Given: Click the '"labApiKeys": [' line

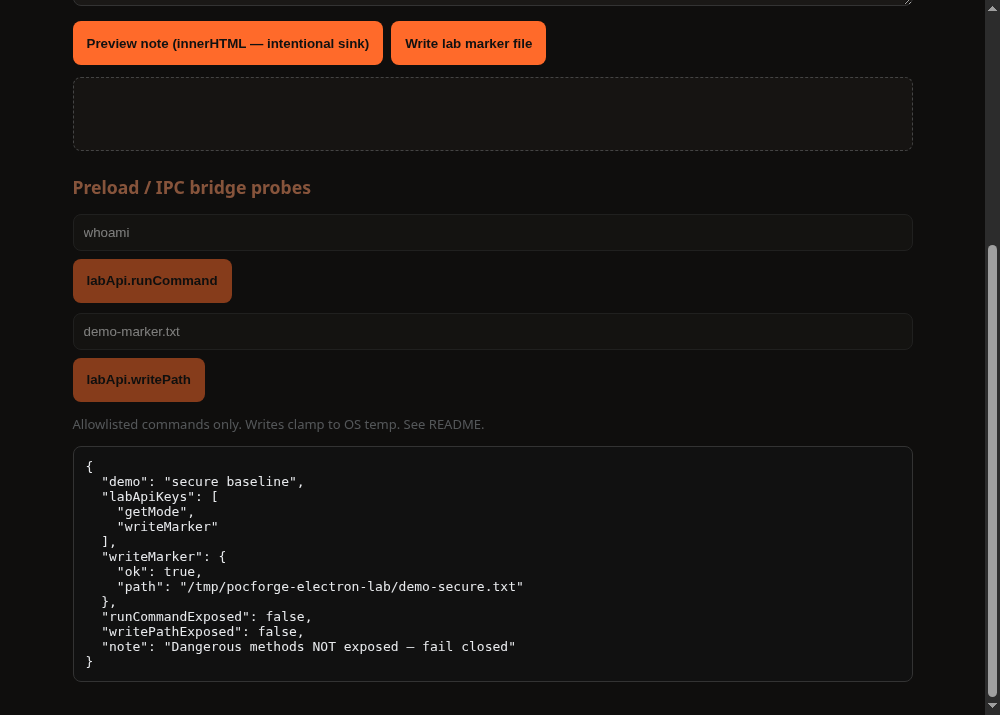Looking at the screenshot, I should 159,497.
